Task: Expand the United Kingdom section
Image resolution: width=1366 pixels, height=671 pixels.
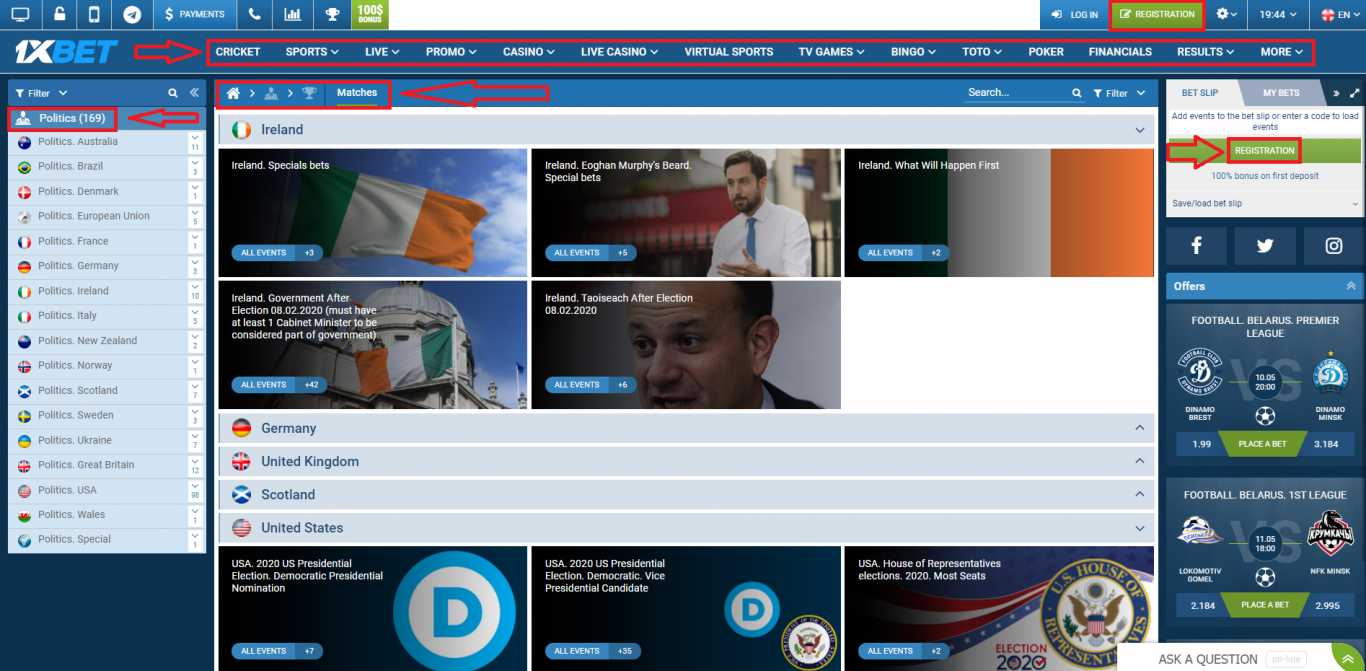Action: (x=1140, y=461)
